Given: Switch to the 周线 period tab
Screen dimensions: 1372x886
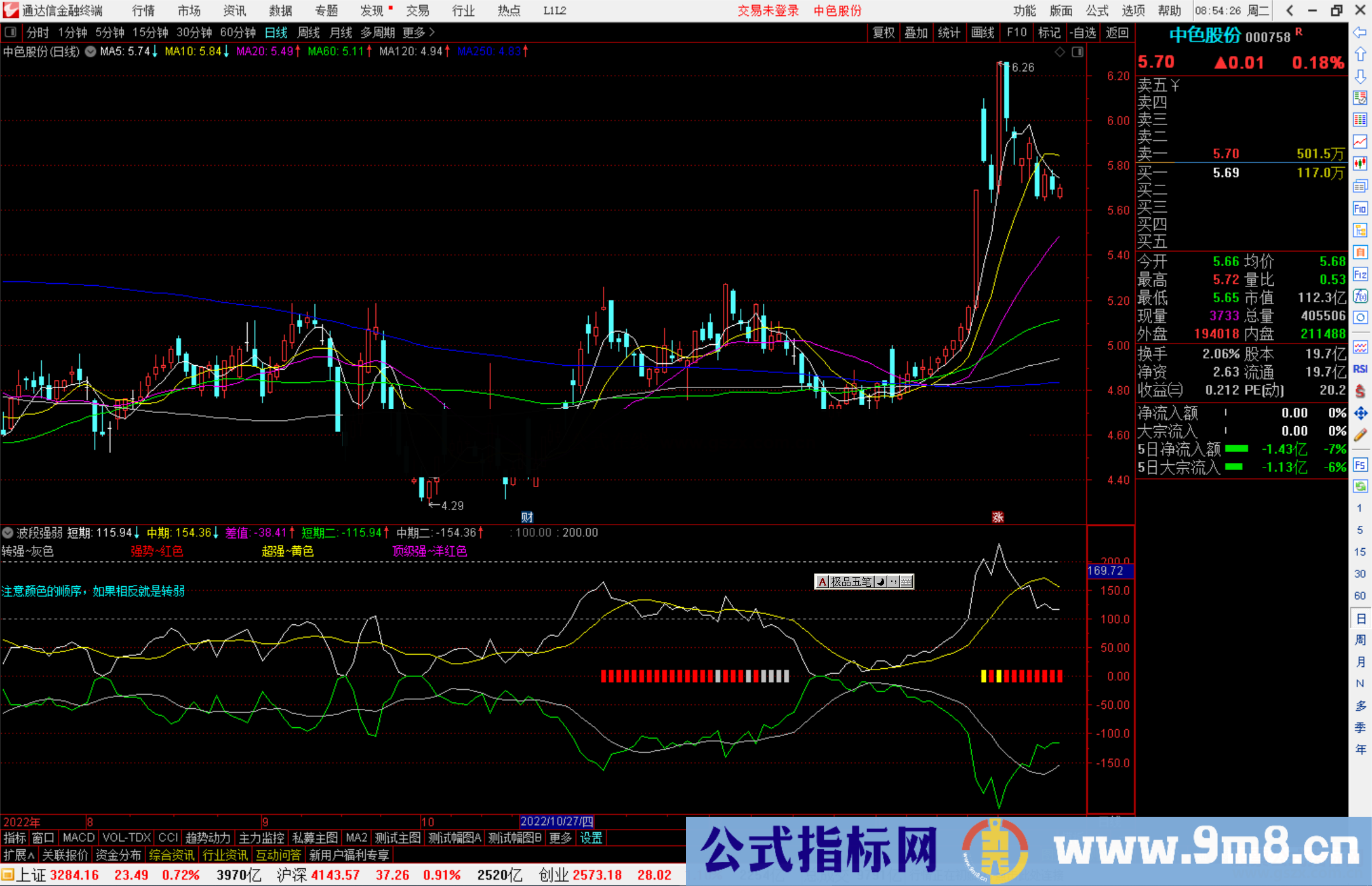Looking at the screenshot, I should point(309,32).
